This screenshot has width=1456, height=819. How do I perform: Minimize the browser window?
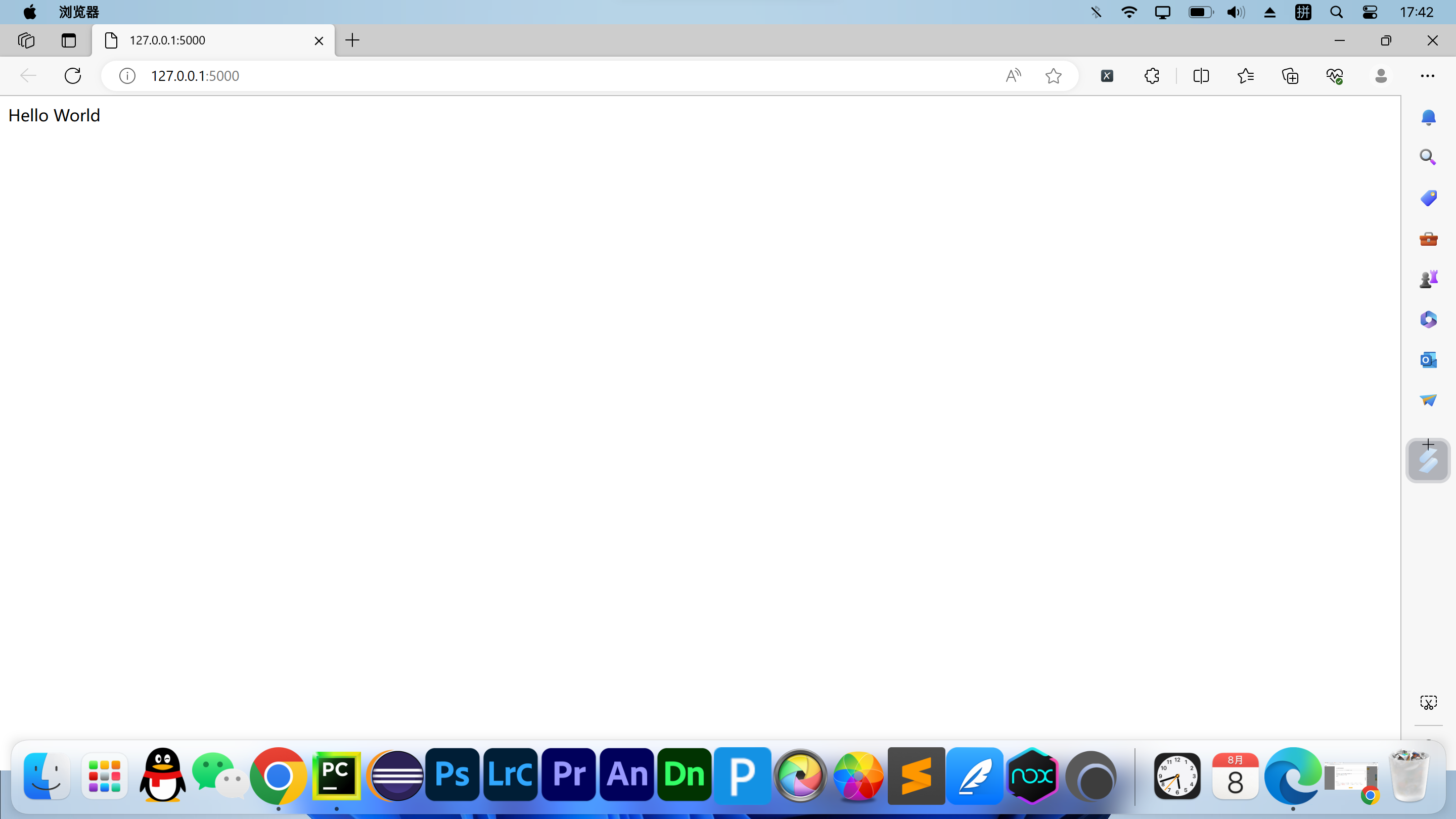point(1340,40)
